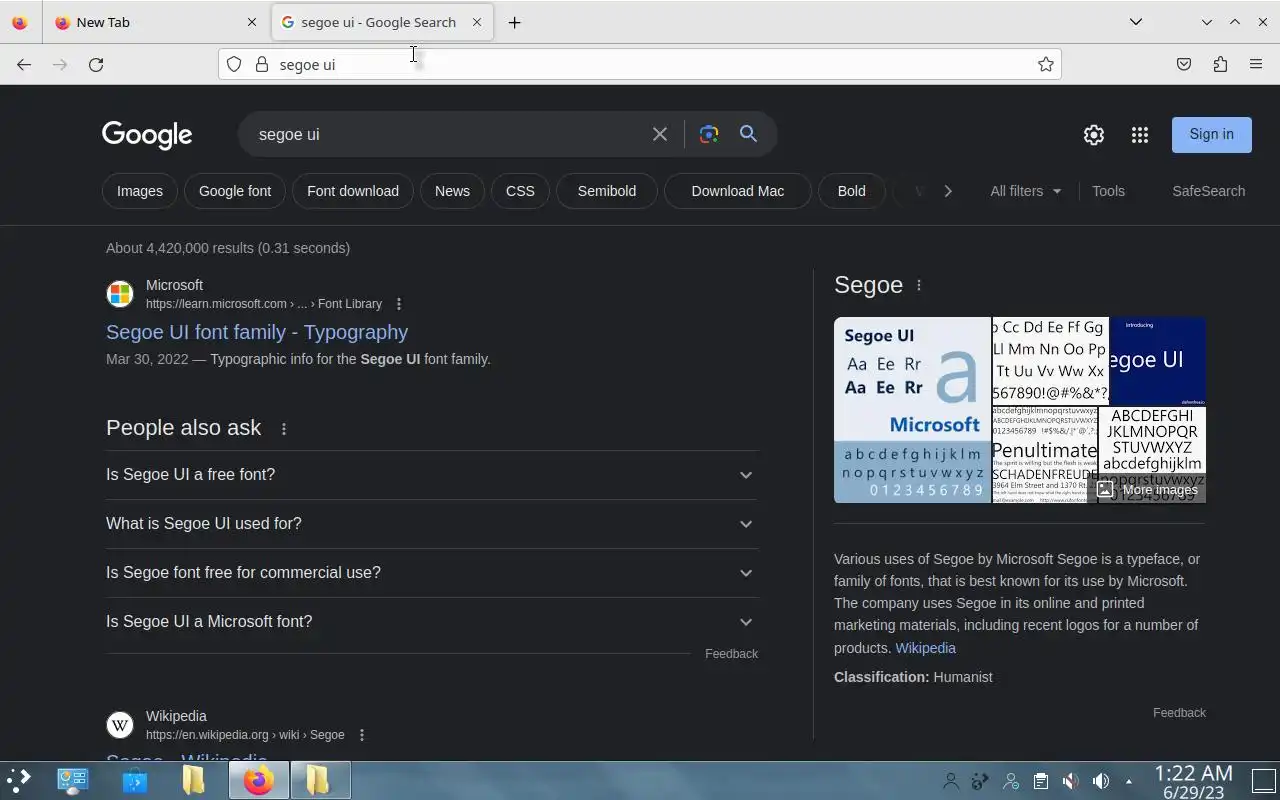Image resolution: width=1280 pixels, height=800 pixels.
Task: Select the Bold filter chip
Action: click(852, 191)
